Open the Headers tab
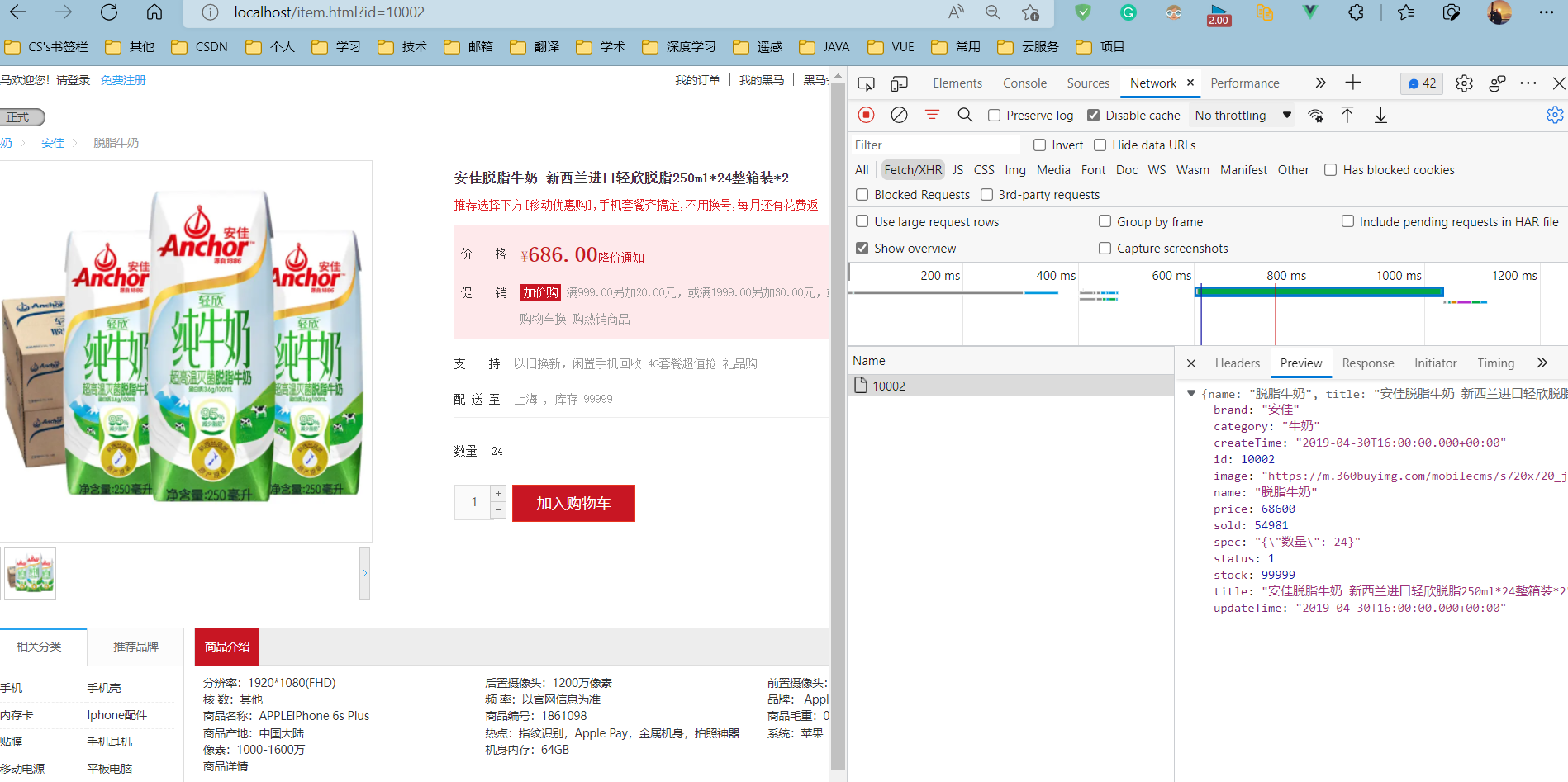Viewport: 1568px width, 782px height. pyautogui.click(x=1237, y=363)
